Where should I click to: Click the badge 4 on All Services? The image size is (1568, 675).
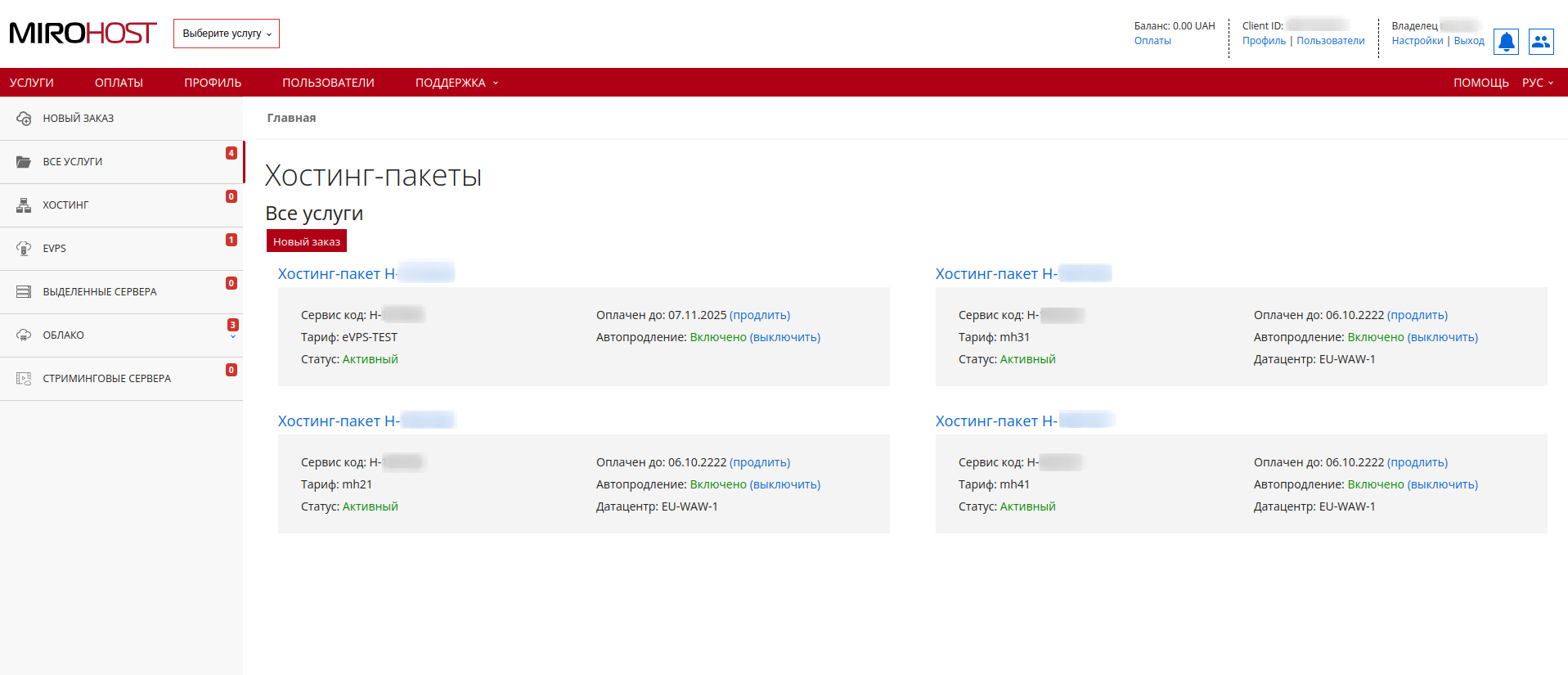[x=231, y=153]
